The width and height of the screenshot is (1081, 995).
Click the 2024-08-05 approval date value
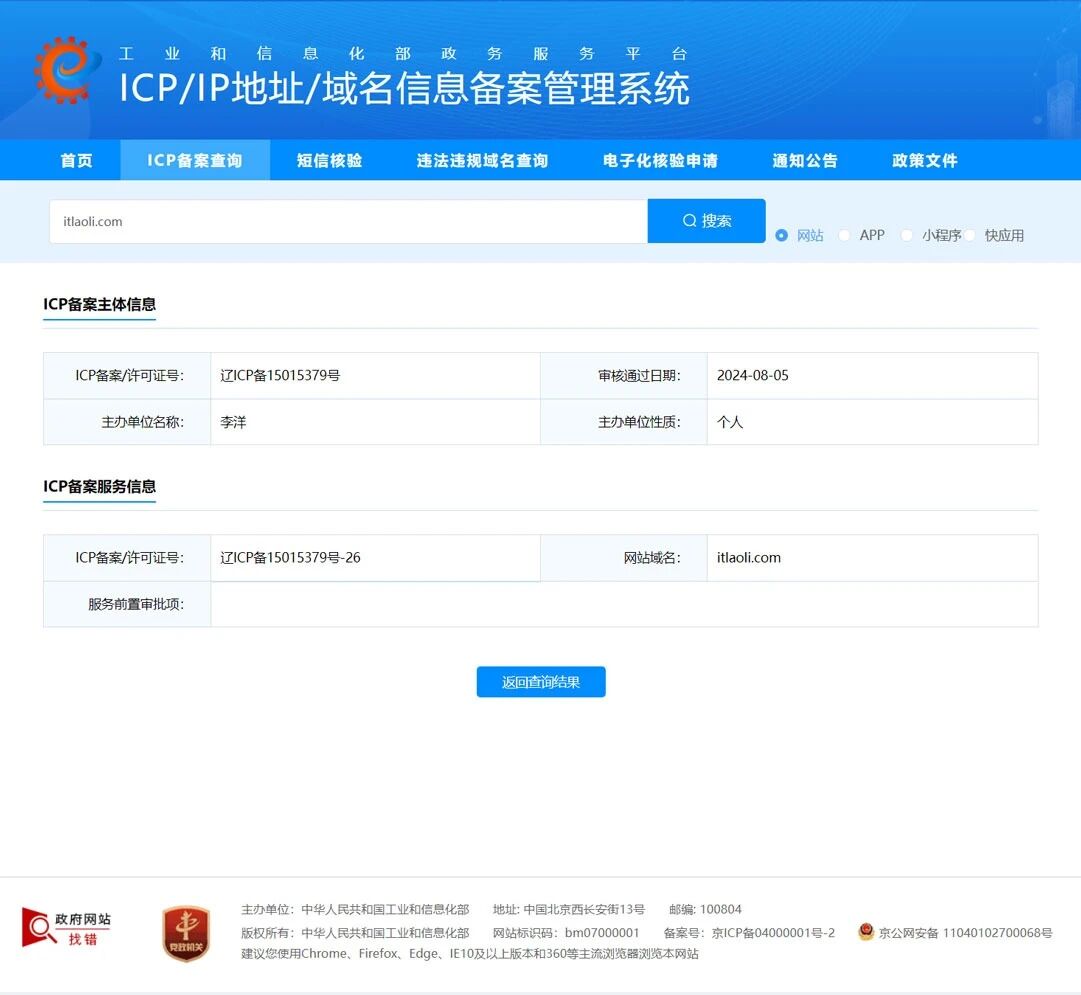[752, 376]
